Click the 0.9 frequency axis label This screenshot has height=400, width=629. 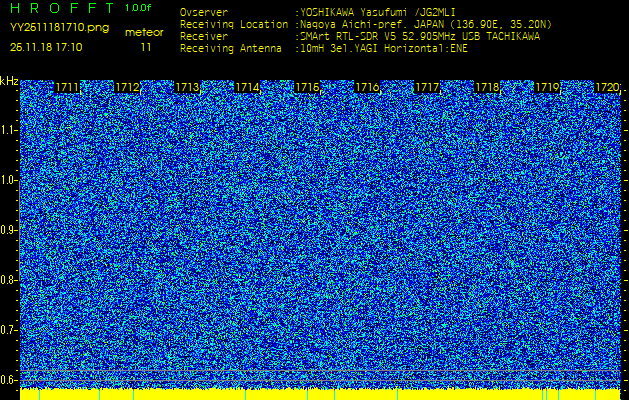[8, 230]
